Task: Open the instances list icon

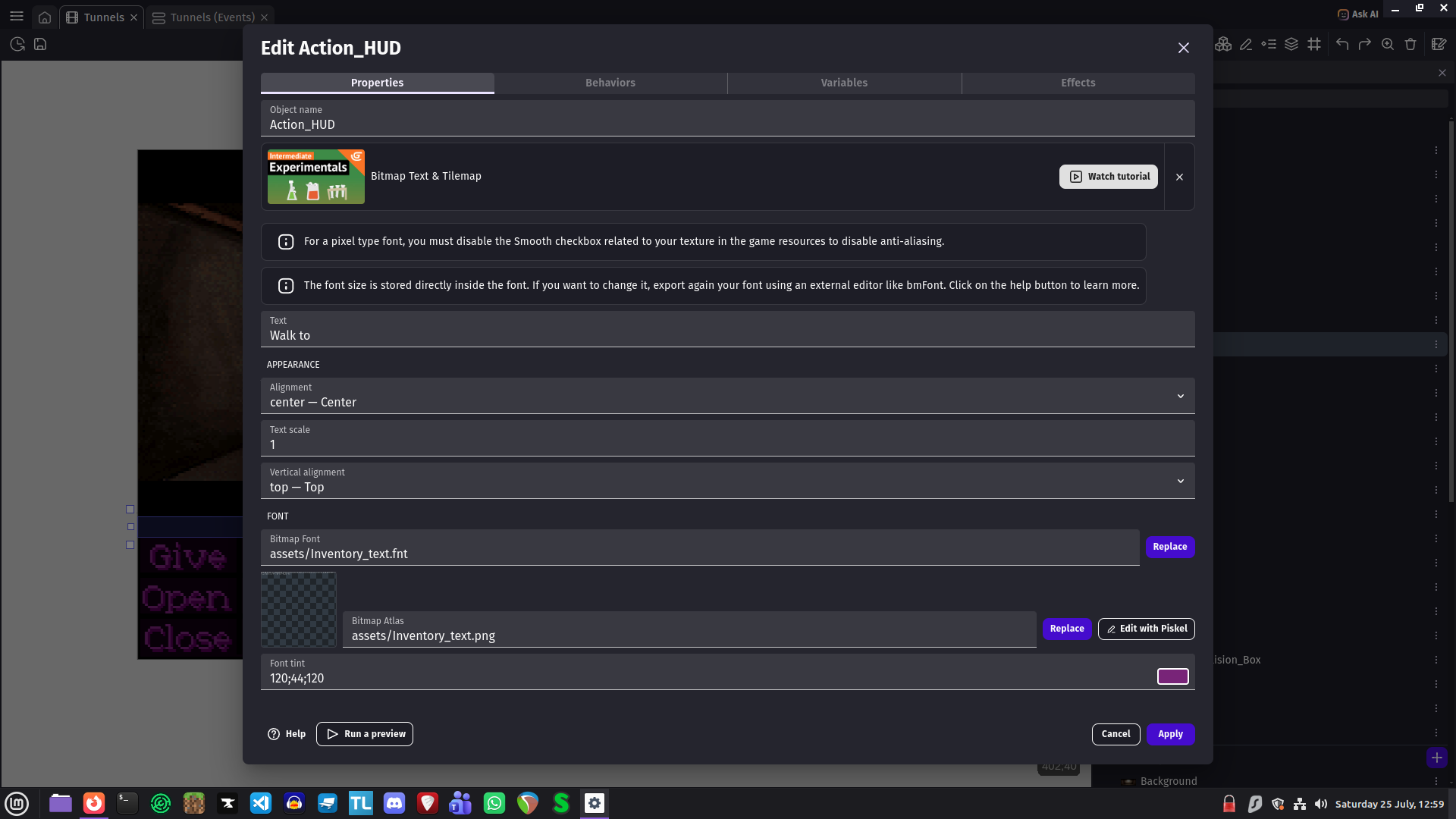Action: tap(1269, 45)
